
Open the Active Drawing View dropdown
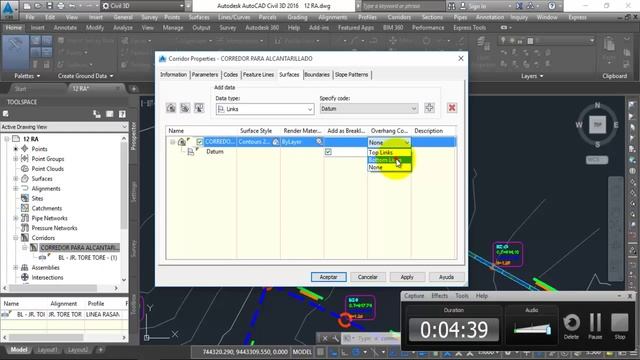pyautogui.click(x=64, y=127)
